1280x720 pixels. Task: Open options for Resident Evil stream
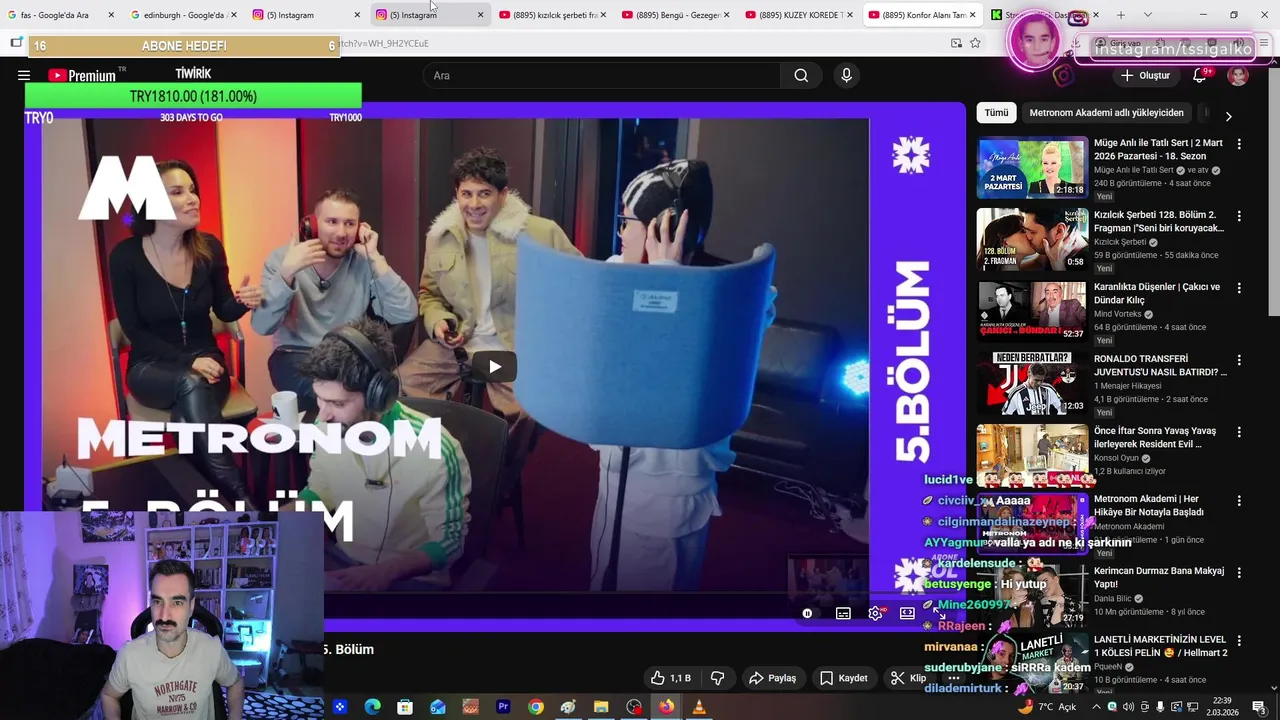tap(1239, 432)
